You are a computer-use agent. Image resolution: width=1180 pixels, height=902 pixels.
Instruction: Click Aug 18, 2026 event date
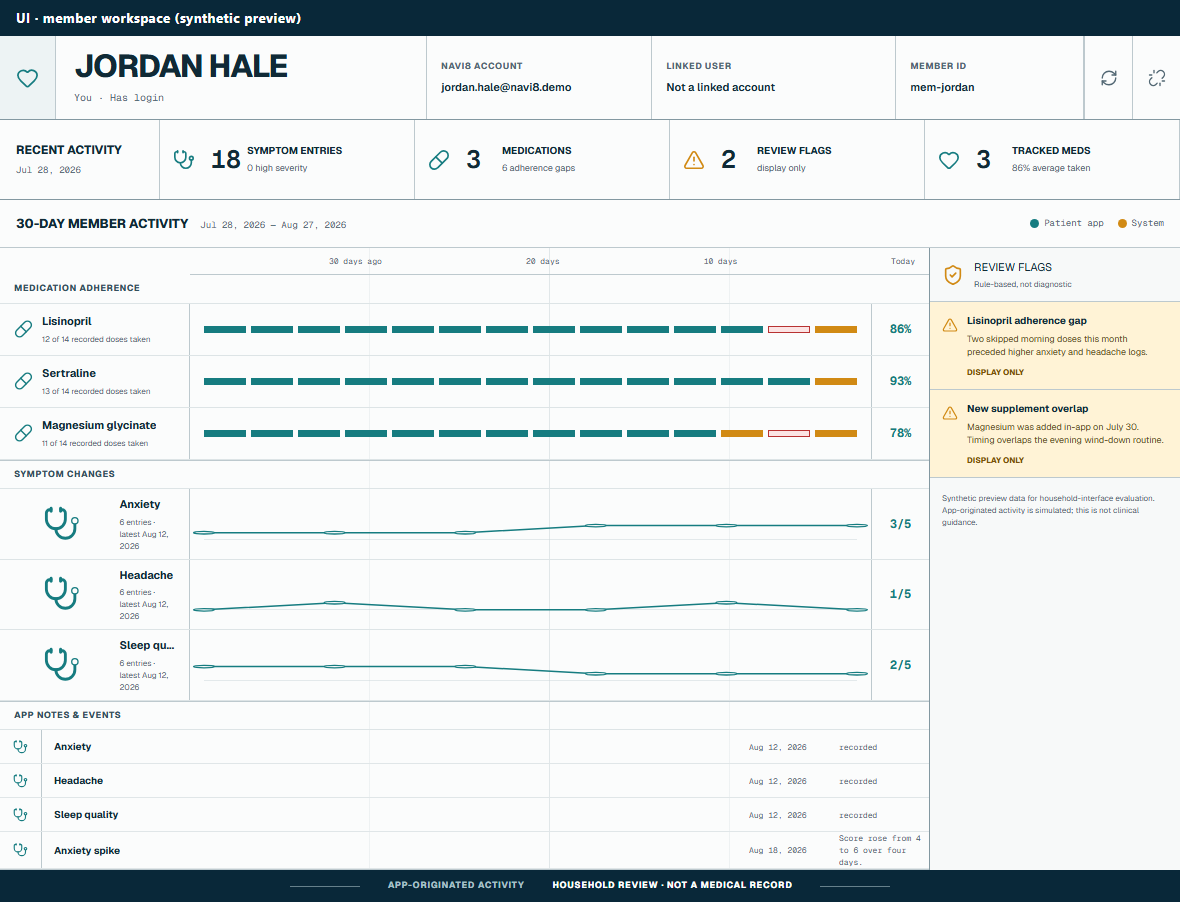pyautogui.click(x=777, y=850)
